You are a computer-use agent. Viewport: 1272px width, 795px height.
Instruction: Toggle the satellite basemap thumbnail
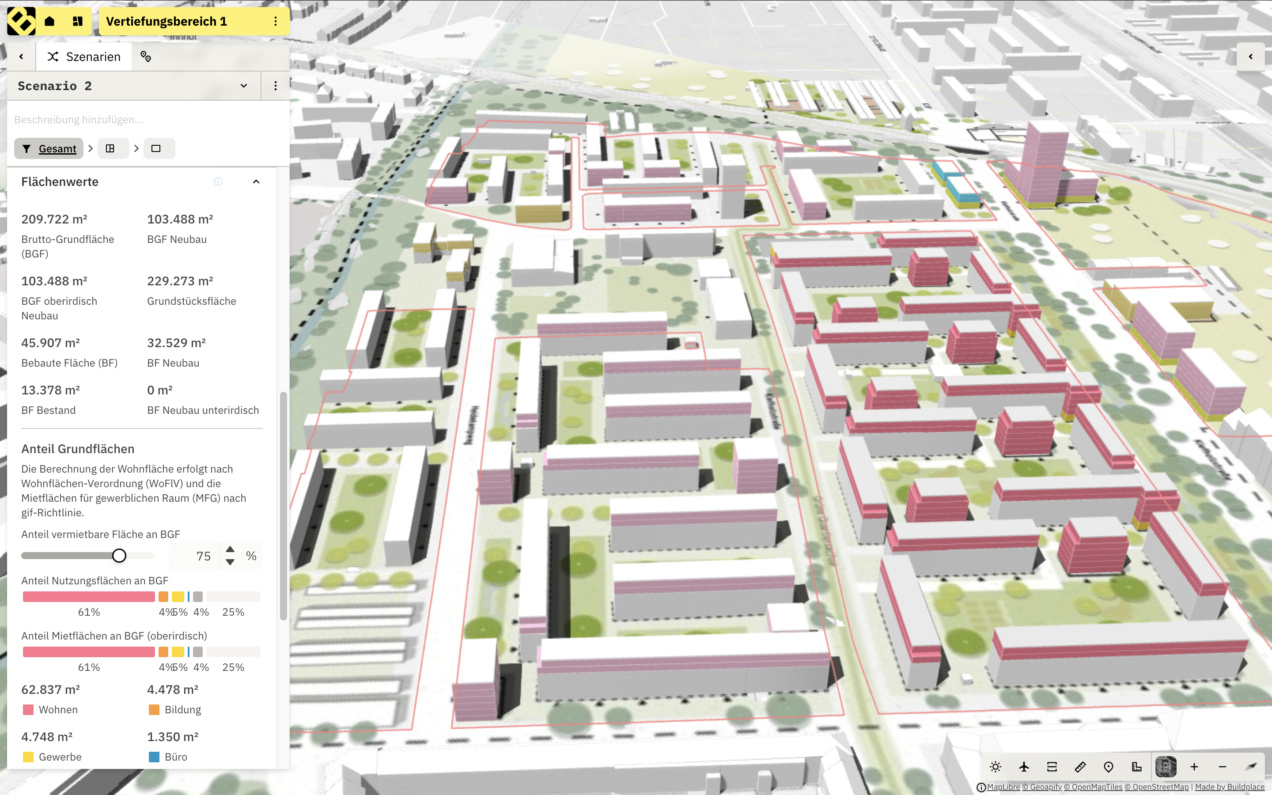[x=1165, y=767]
